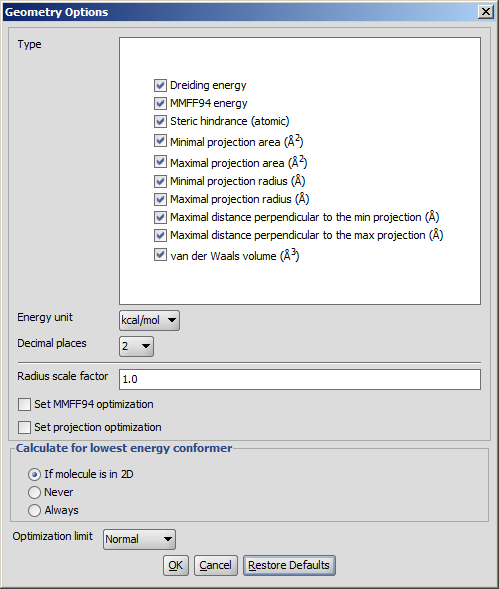The height and width of the screenshot is (589, 499).
Task: Uncheck the Dreiding energy checkbox
Action: tap(160, 85)
